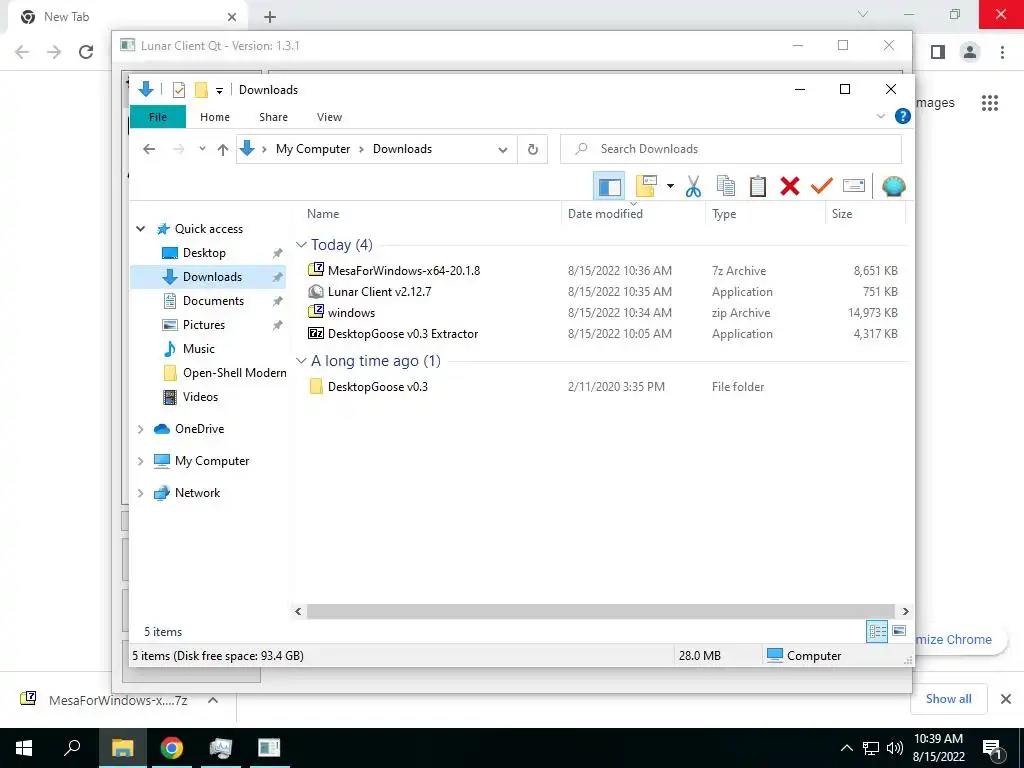Click the Cut scissors toolbar icon

tap(694, 187)
